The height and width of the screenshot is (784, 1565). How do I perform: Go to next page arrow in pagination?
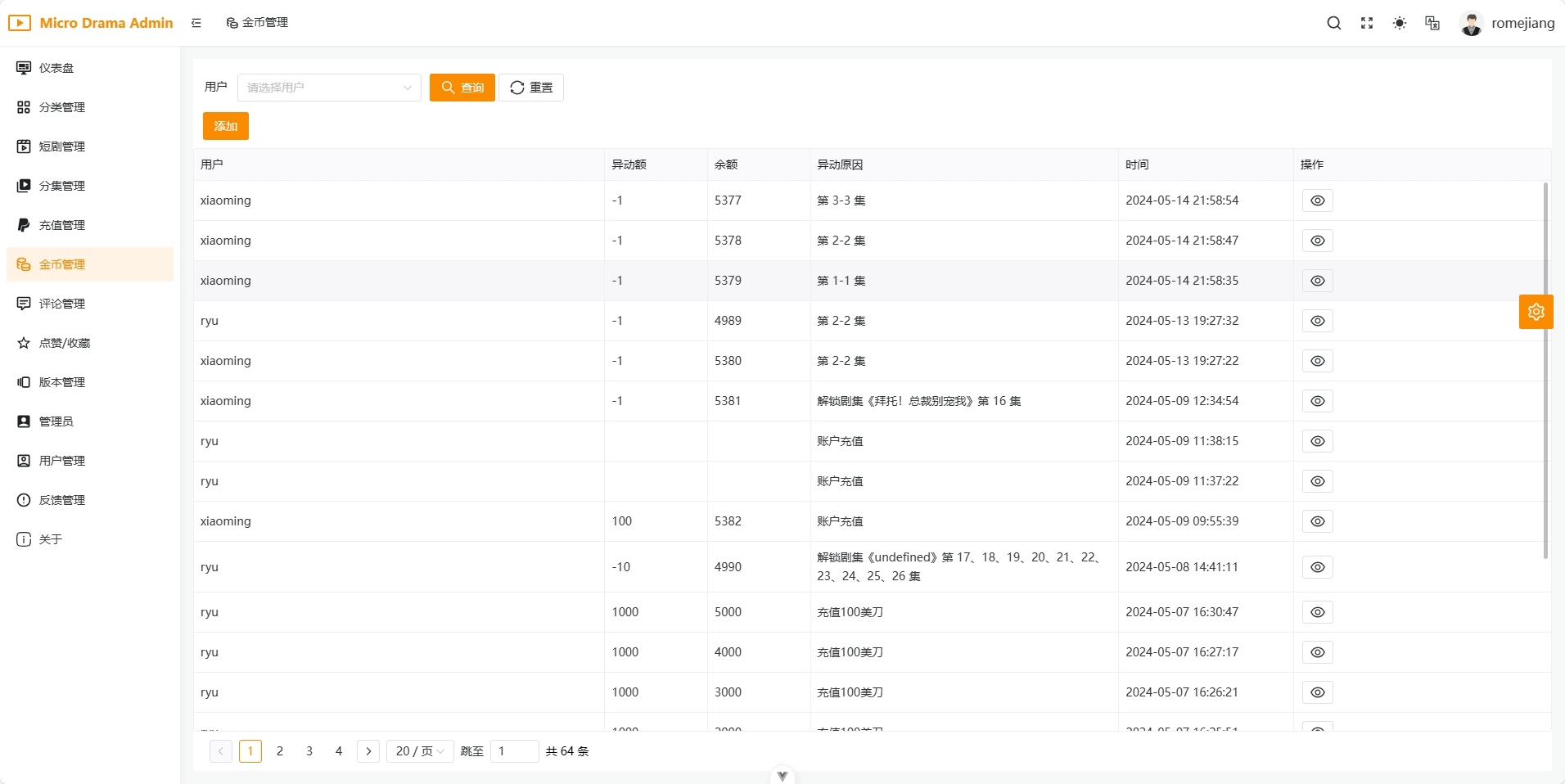point(368,751)
